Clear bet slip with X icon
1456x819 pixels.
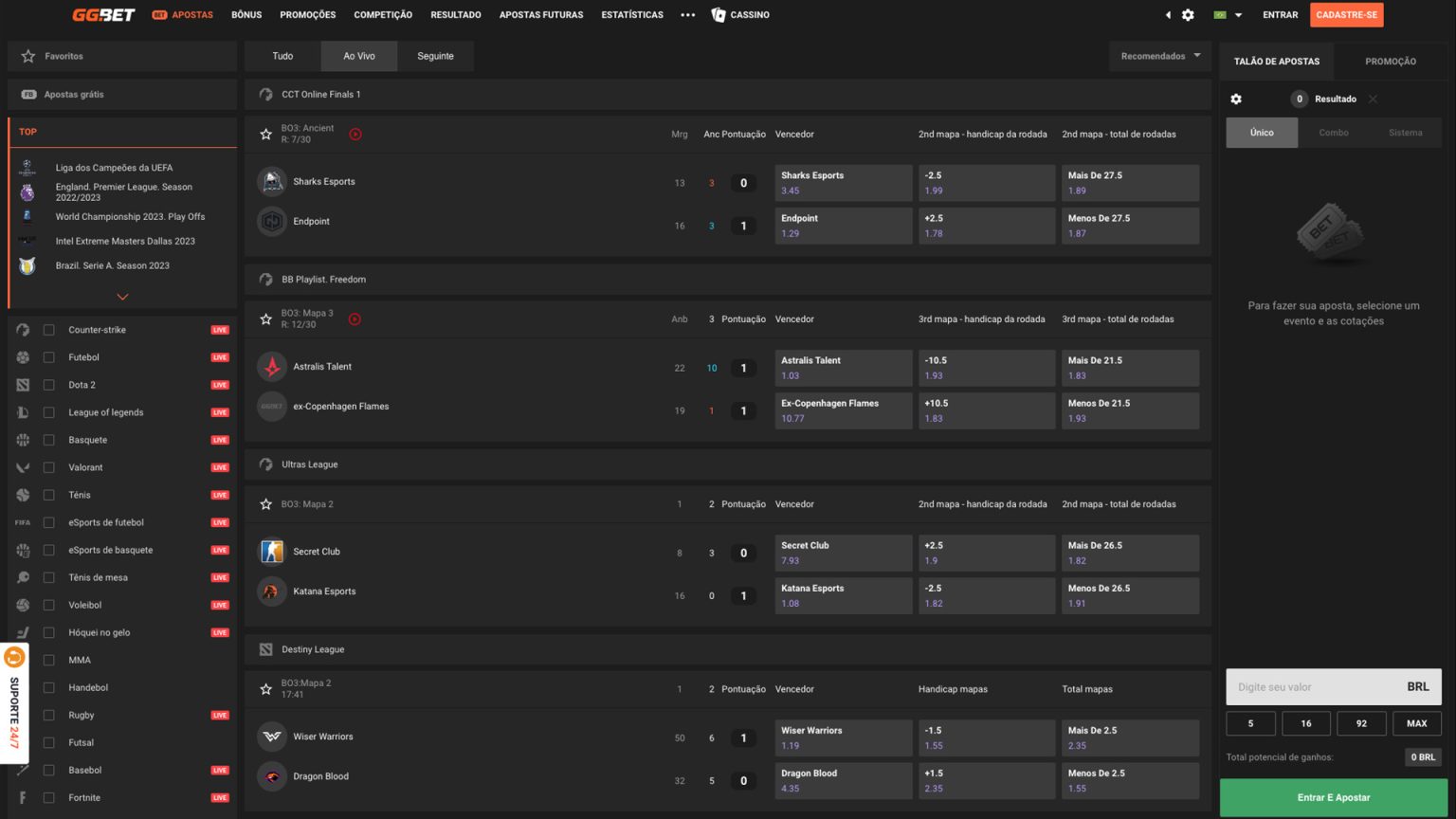point(1373,99)
